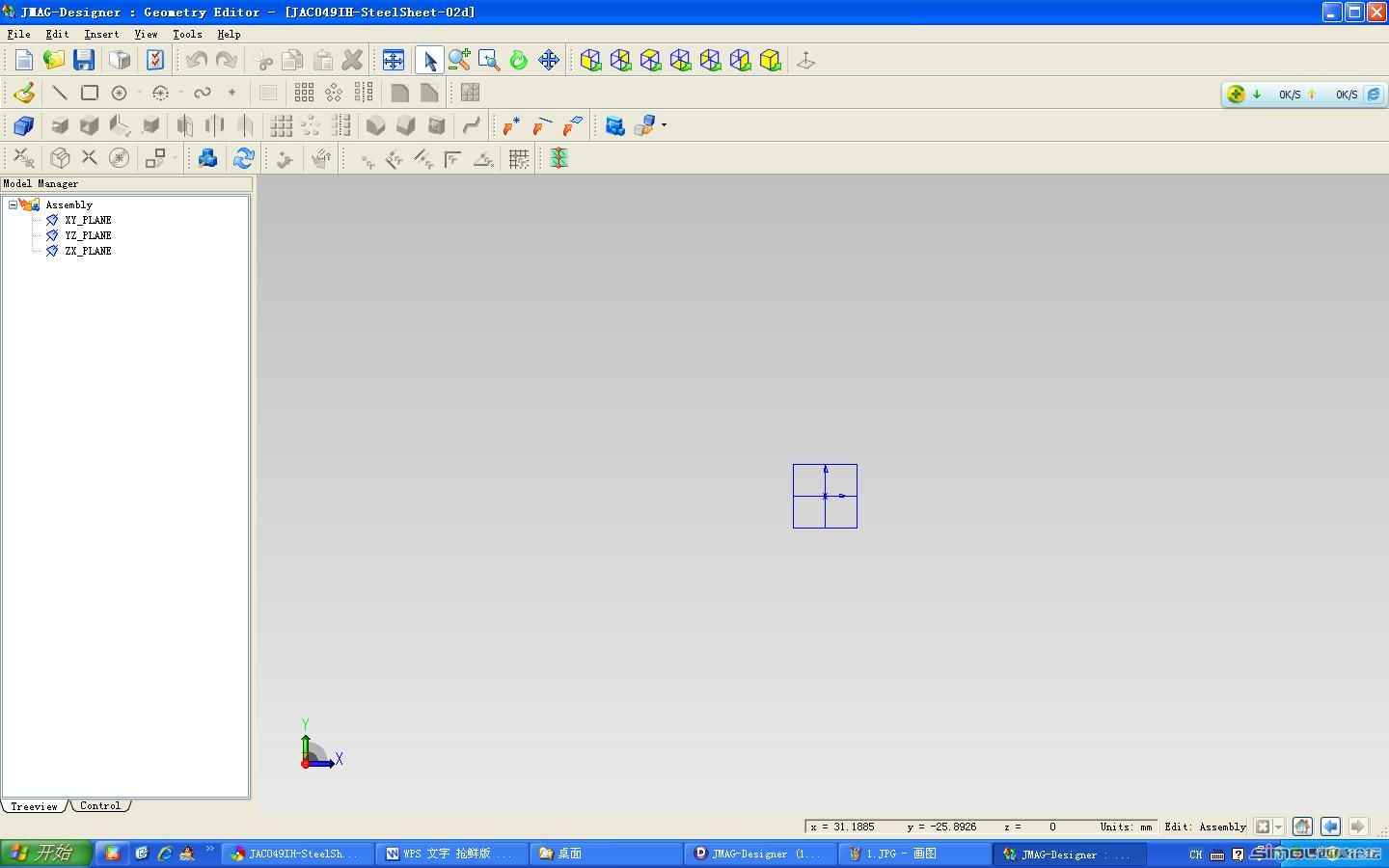The image size is (1389, 868).
Task: Click the create sketch pencil icon
Action: [24, 93]
